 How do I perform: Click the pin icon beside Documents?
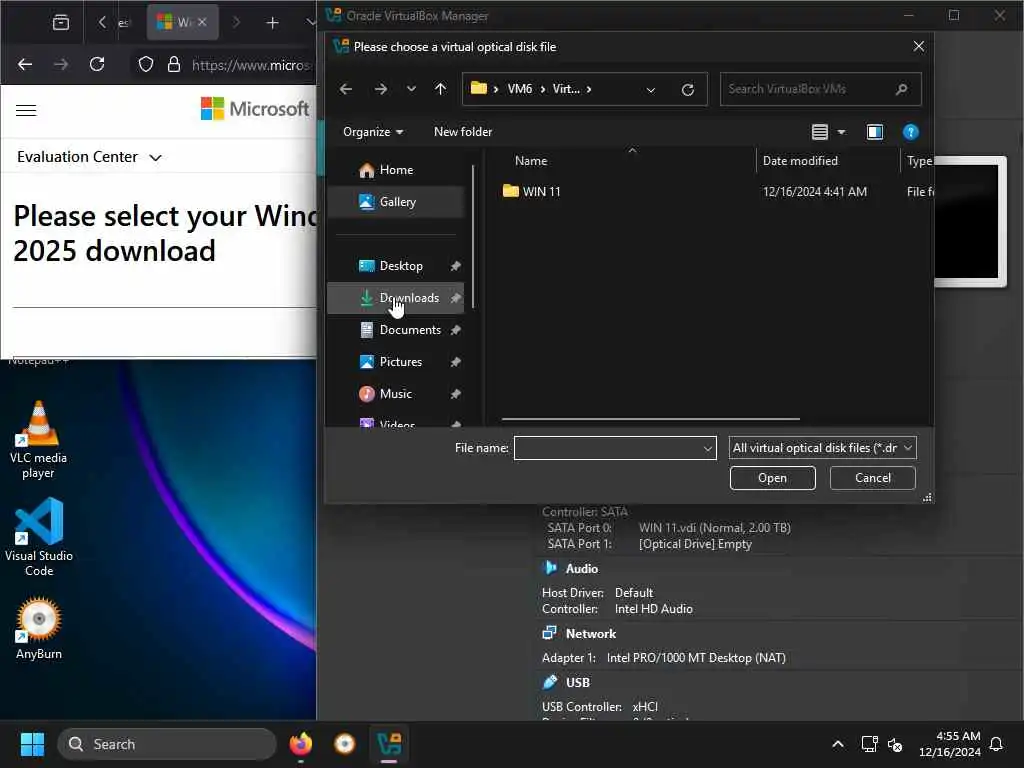coord(456,330)
